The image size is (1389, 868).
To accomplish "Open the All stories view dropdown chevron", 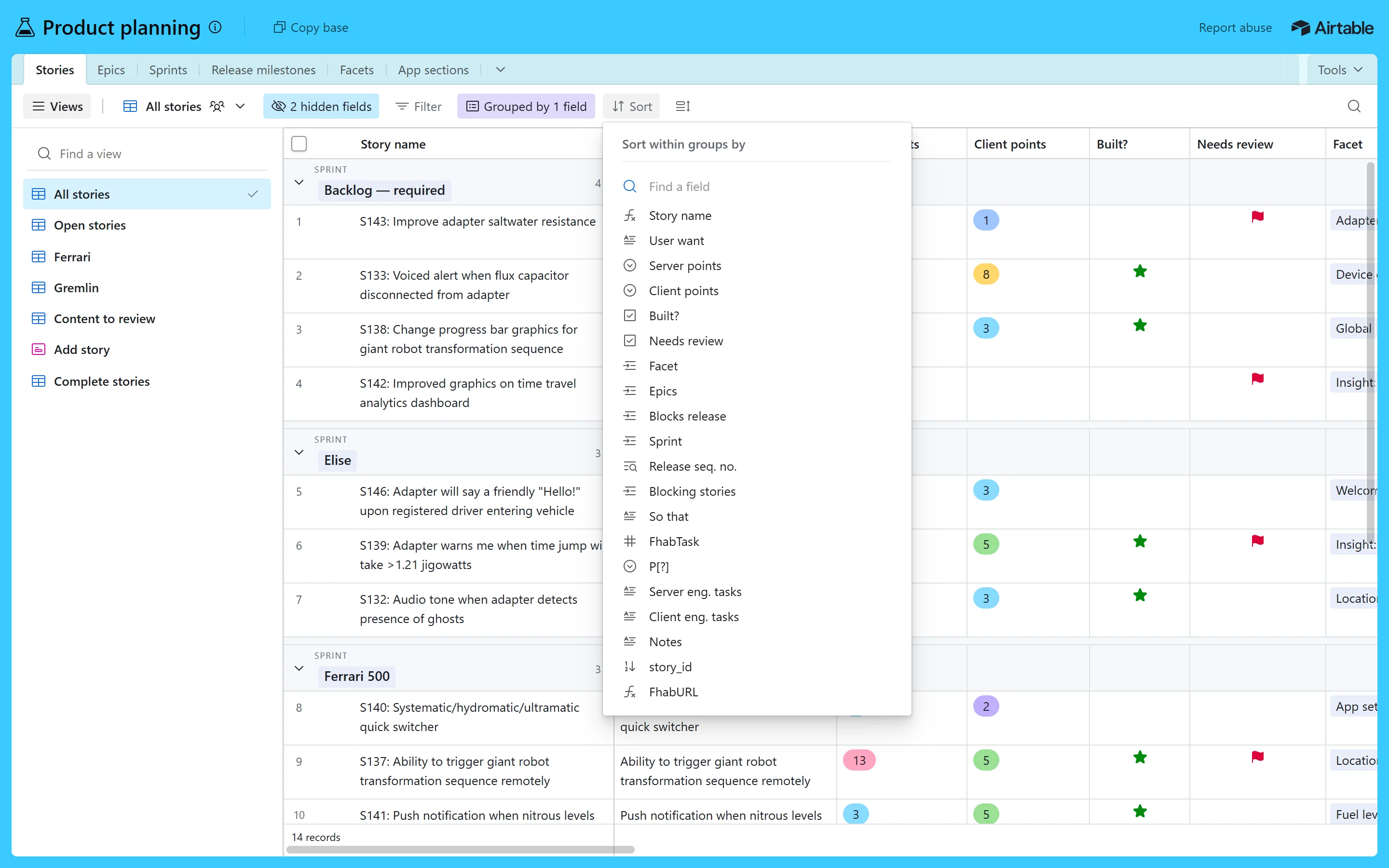I will (241, 106).
